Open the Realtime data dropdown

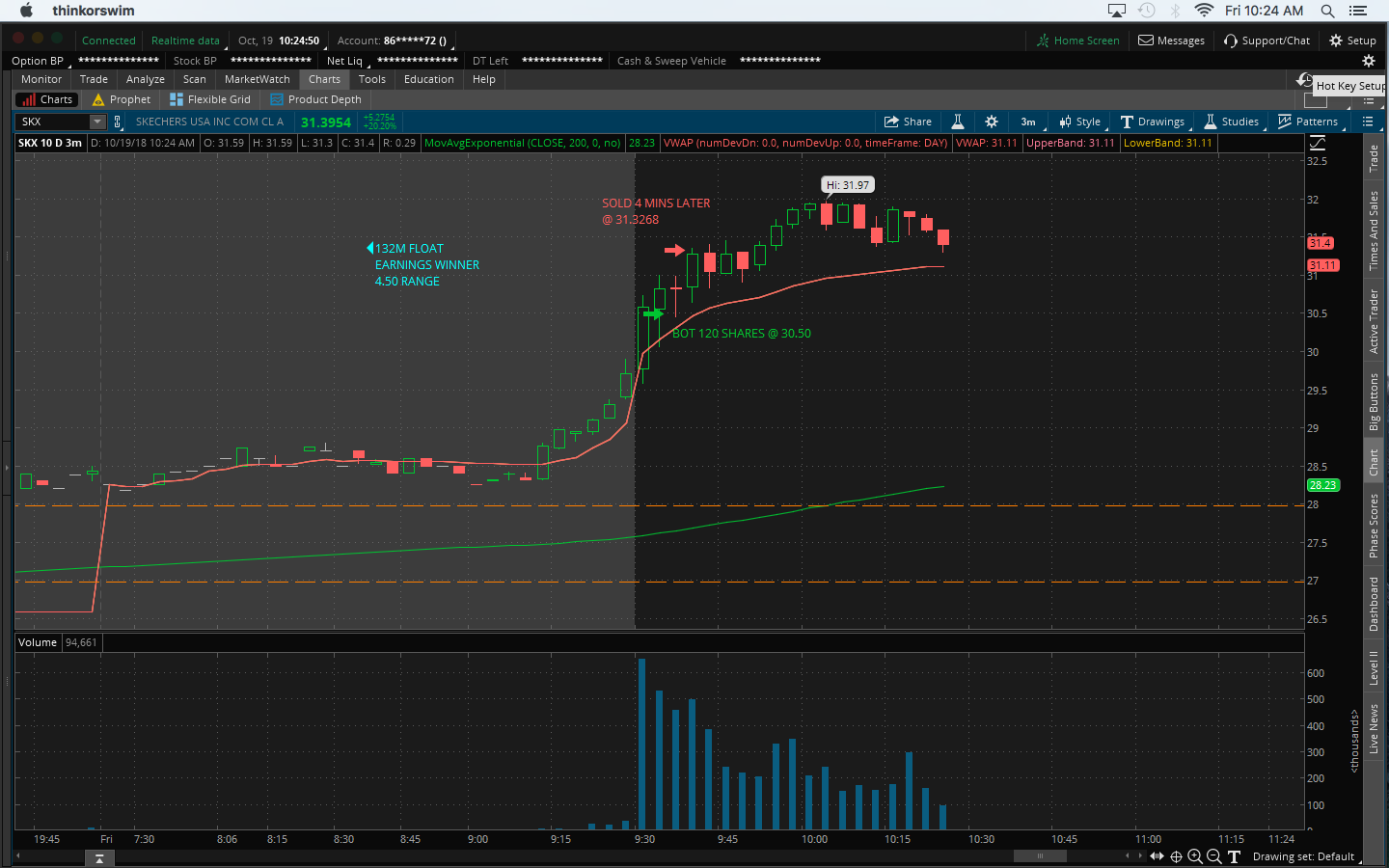click(x=187, y=41)
